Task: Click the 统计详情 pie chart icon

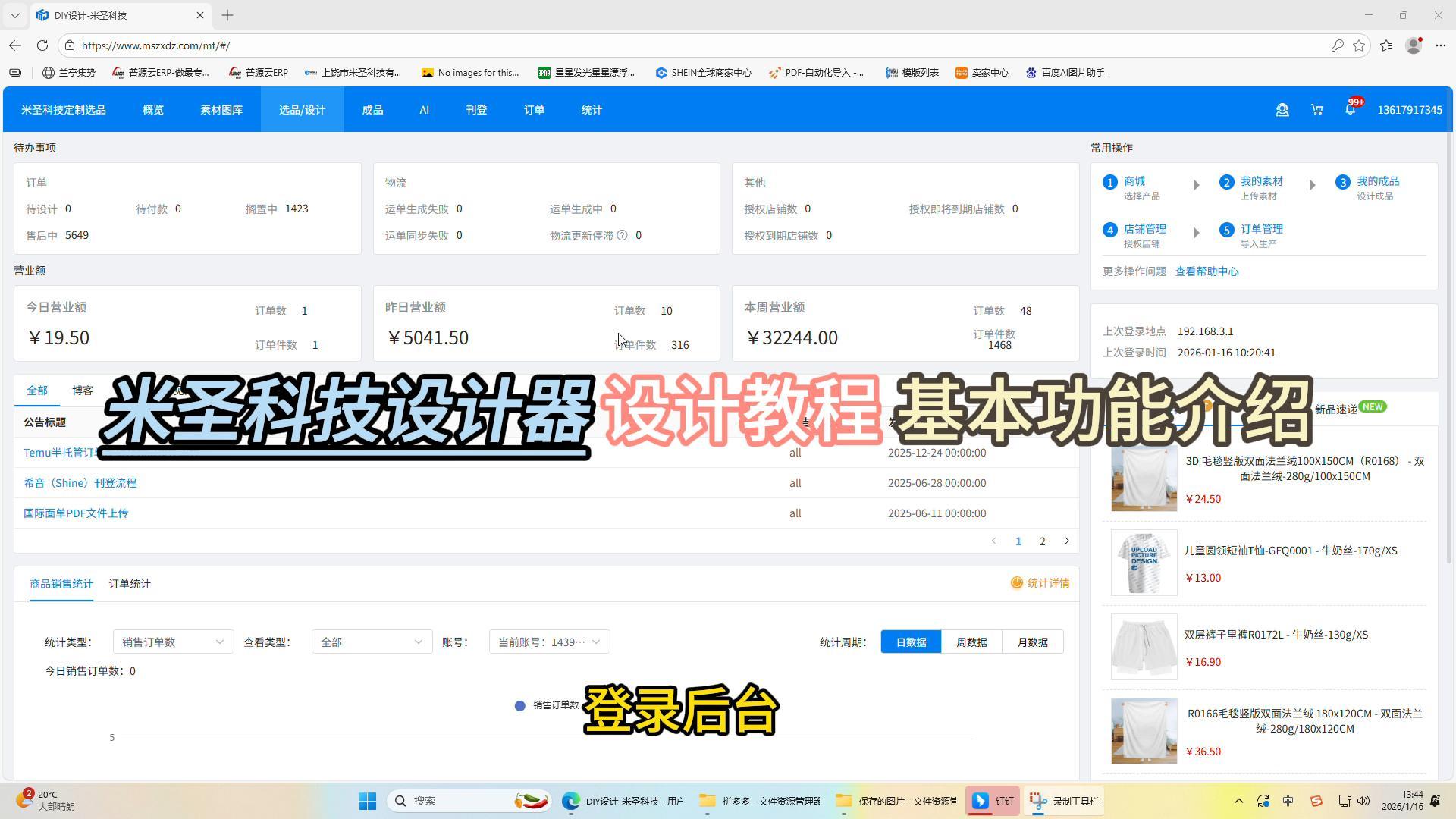Action: [1017, 583]
